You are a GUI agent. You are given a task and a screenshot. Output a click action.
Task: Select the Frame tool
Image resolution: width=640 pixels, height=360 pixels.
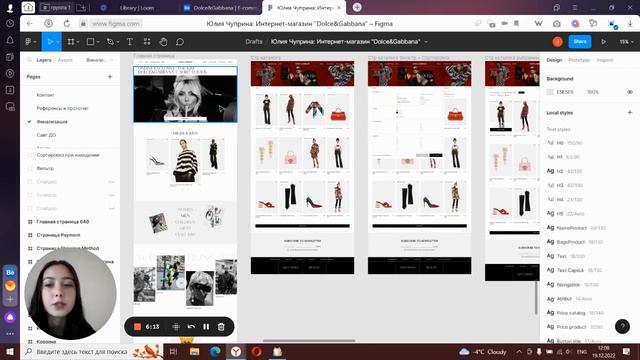pyautogui.click(x=71, y=42)
